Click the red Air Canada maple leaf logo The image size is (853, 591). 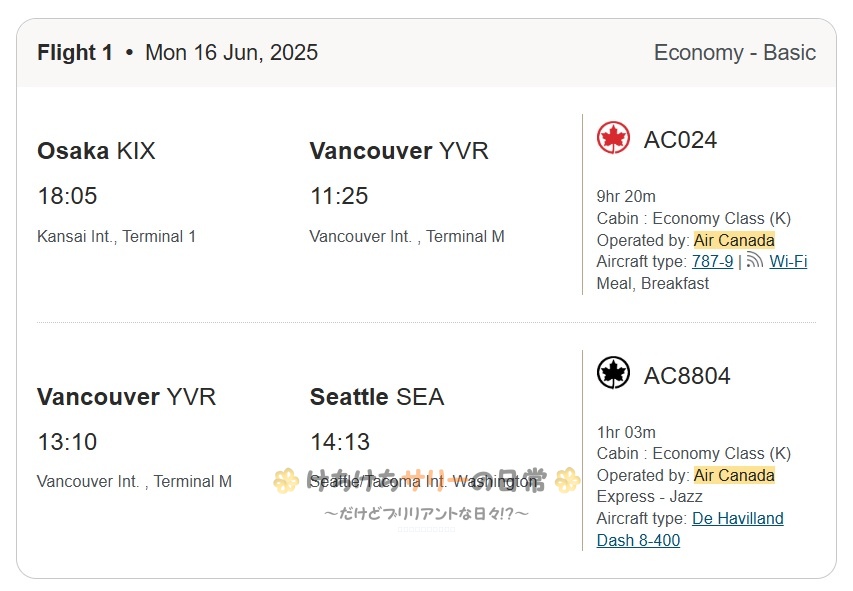click(x=613, y=138)
